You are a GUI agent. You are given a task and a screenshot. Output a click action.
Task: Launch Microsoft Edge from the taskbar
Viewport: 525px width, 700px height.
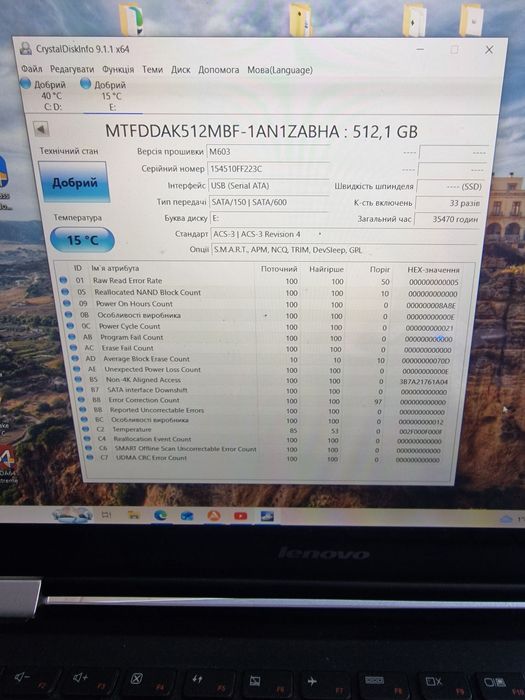tap(160, 515)
